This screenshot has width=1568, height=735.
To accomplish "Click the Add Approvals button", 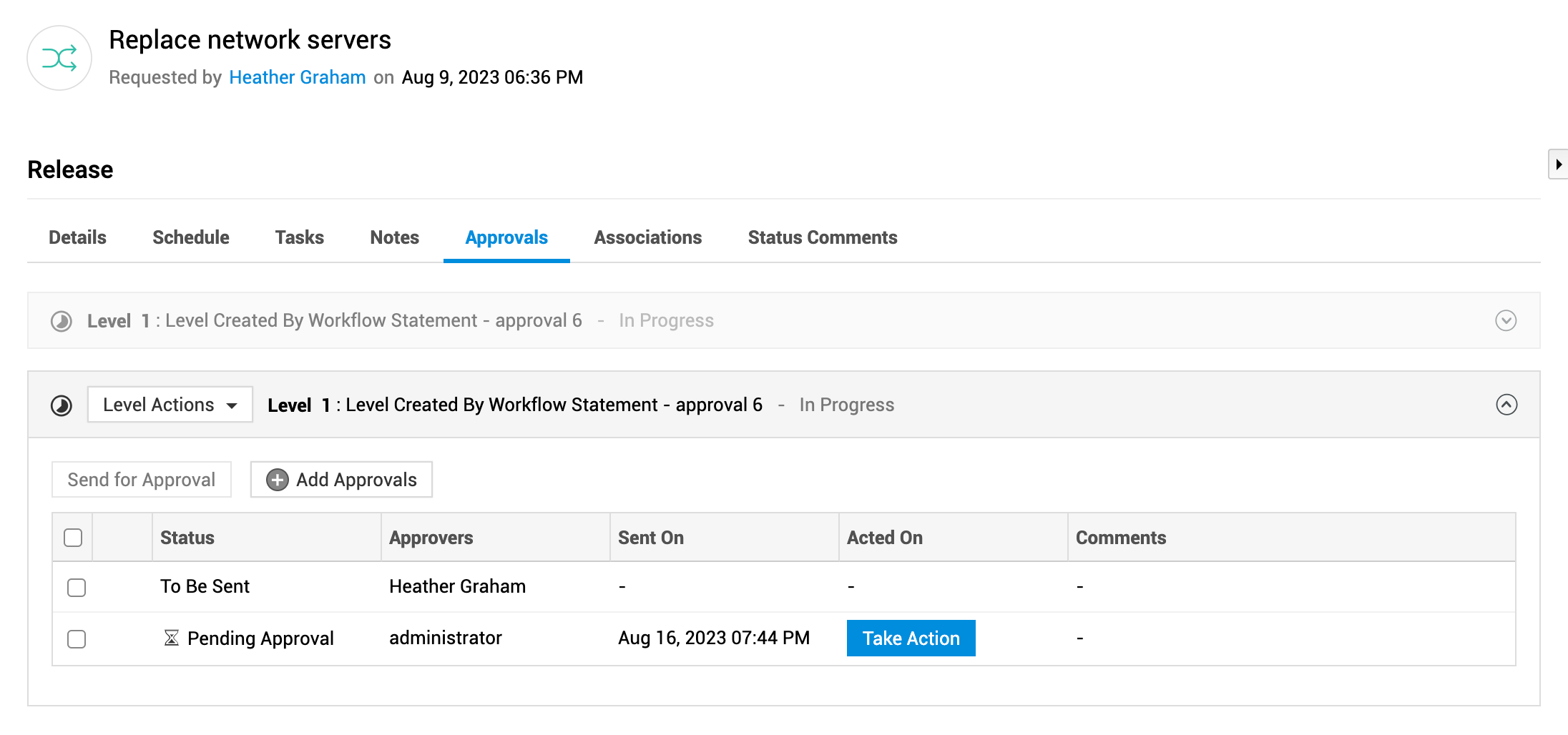I will coord(341,479).
